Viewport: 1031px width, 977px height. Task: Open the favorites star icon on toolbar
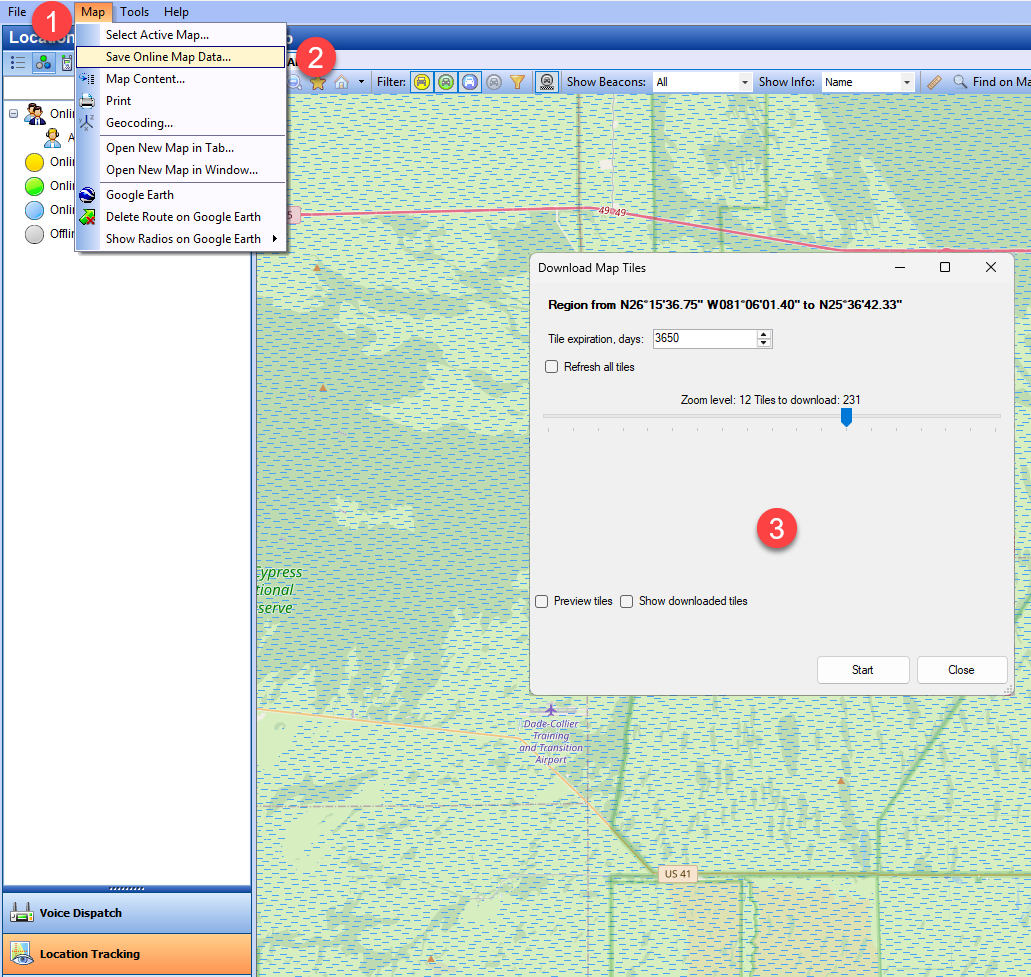tap(318, 81)
